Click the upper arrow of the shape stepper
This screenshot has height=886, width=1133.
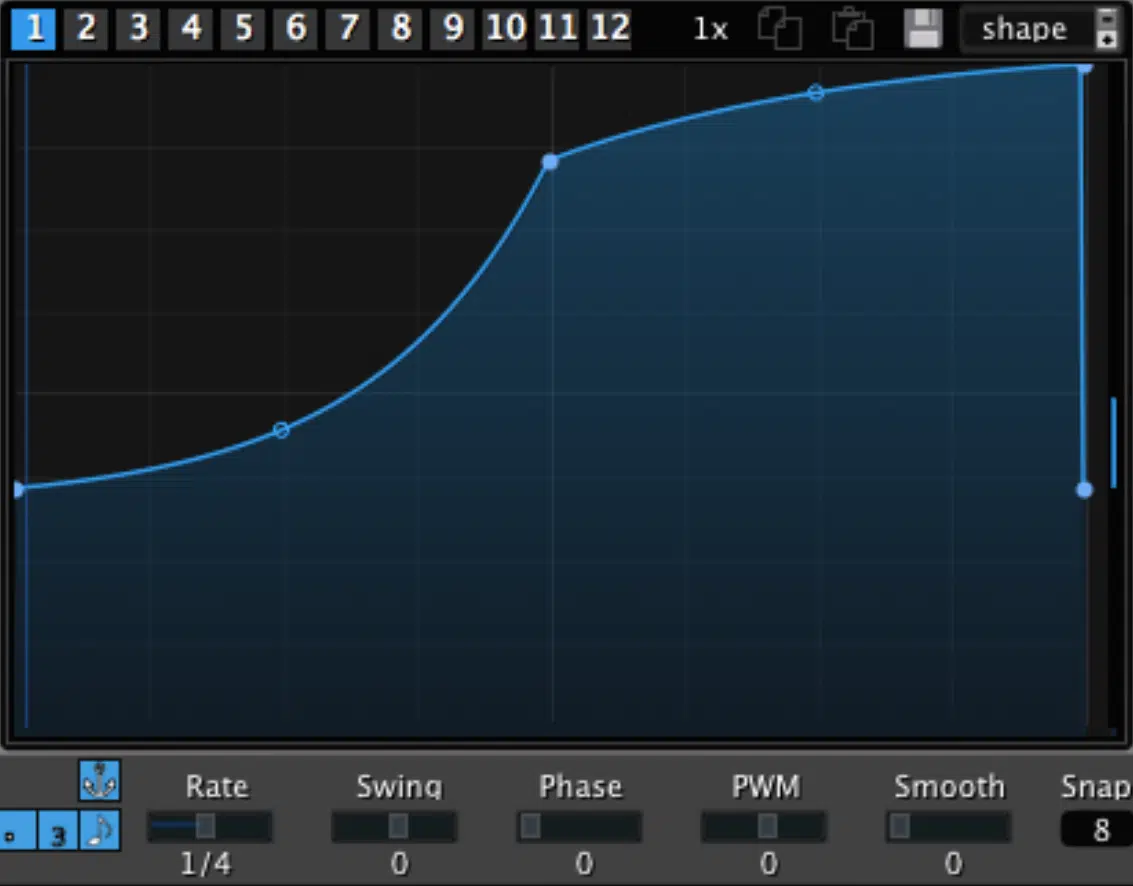[x=1106, y=19]
